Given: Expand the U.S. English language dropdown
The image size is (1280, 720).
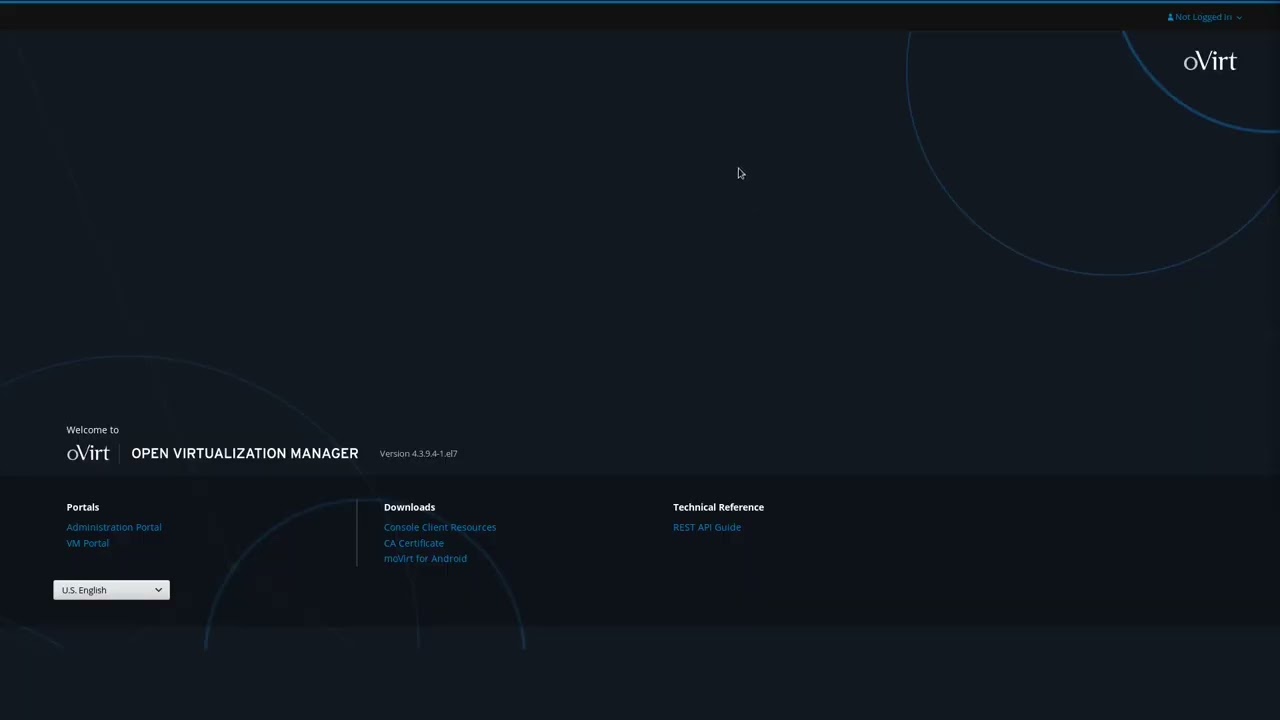Looking at the screenshot, I should click(x=111, y=590).
